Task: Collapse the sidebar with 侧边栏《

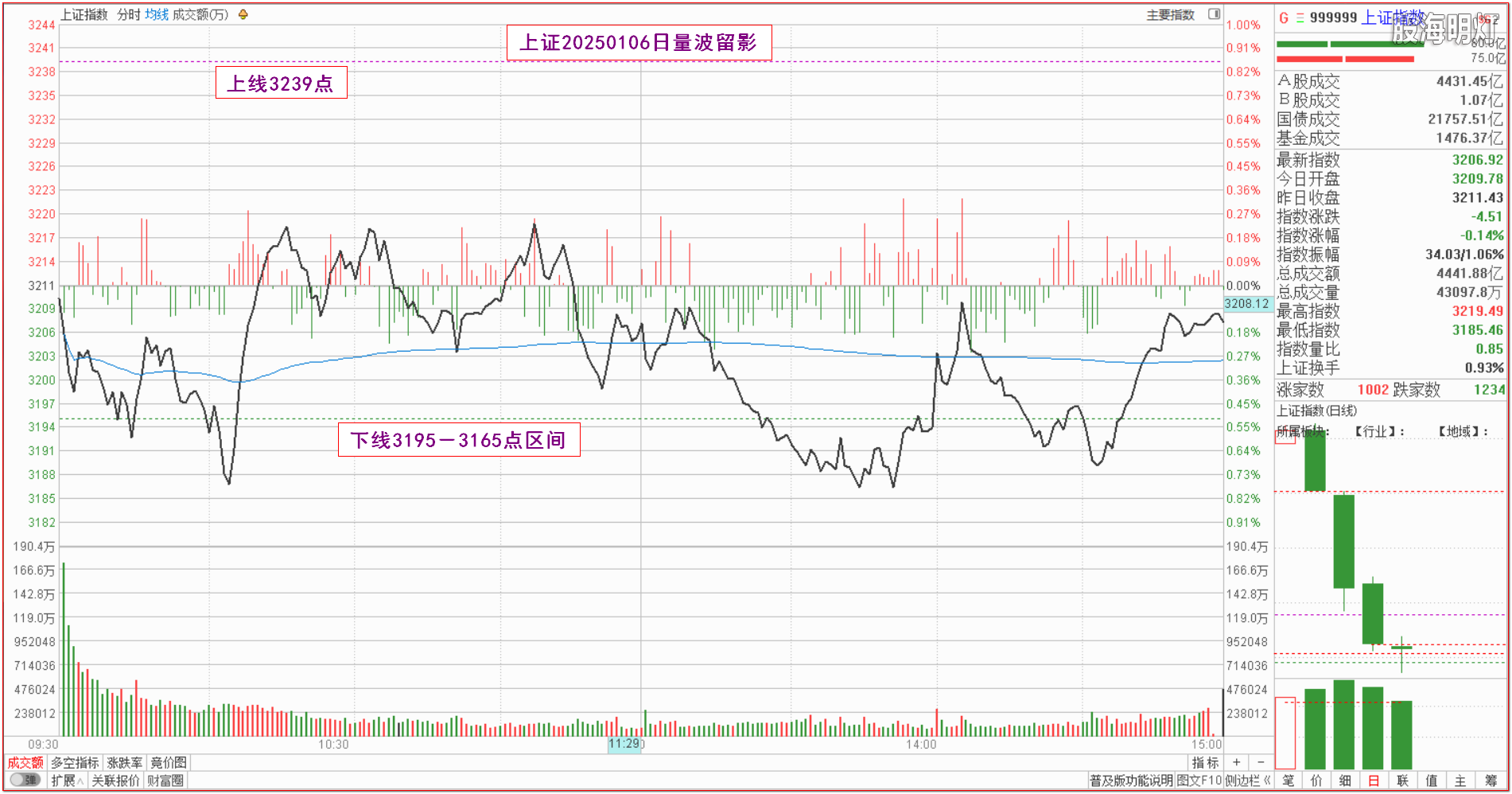Action: 1248,780
